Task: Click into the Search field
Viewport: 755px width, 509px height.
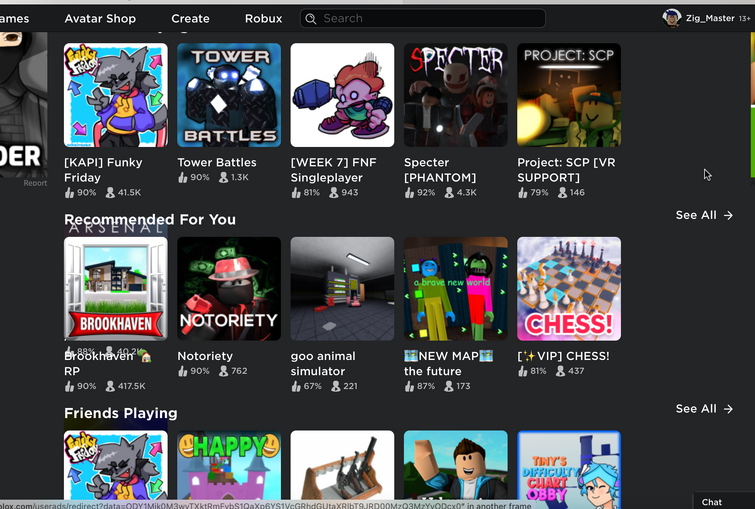Action: pos(423,18)
